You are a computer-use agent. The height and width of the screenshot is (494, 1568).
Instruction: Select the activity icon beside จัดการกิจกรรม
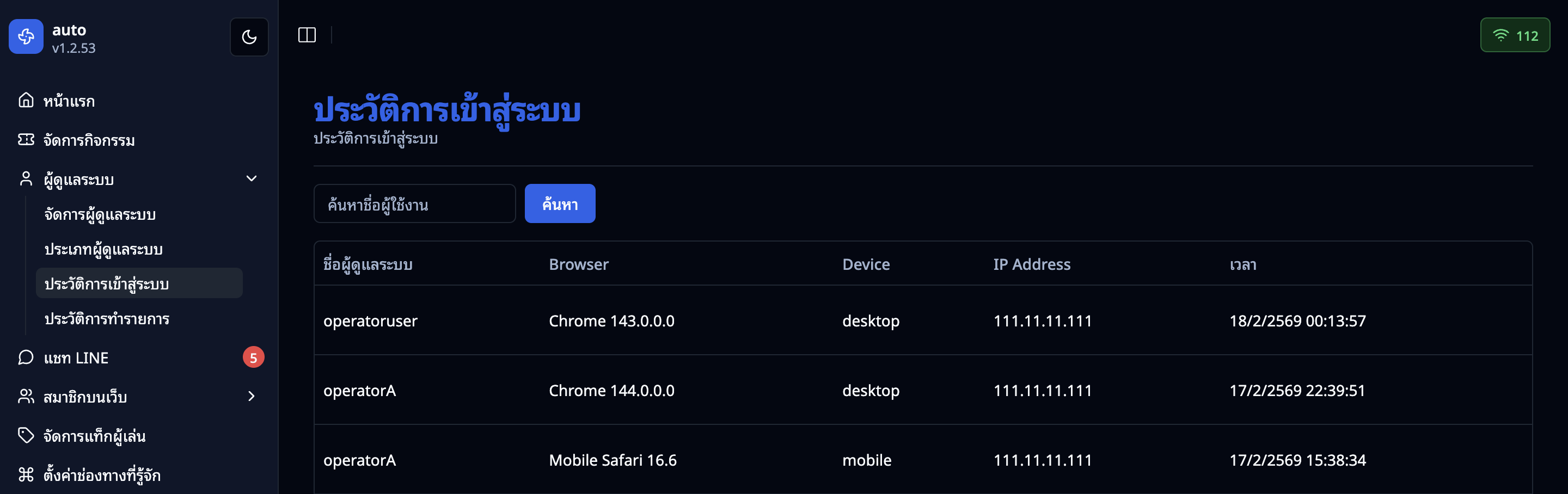click(25, 140)
